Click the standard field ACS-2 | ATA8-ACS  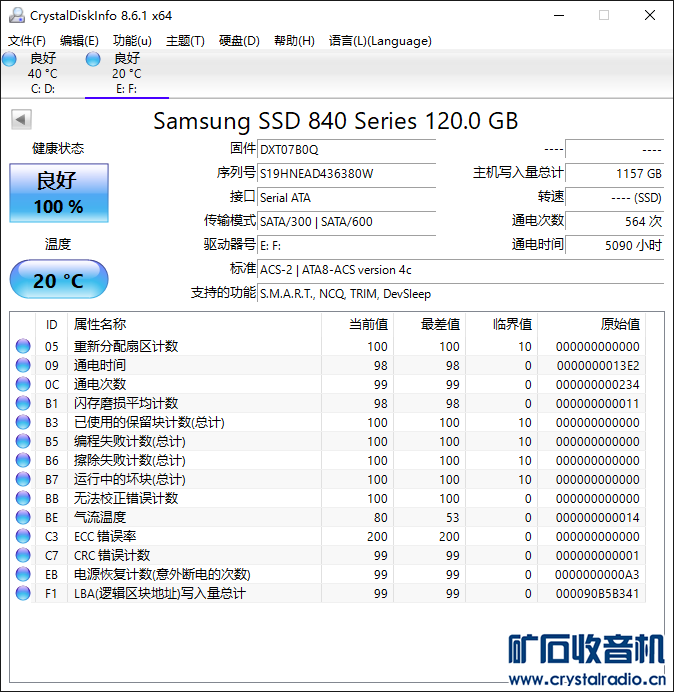pos(460,269)
